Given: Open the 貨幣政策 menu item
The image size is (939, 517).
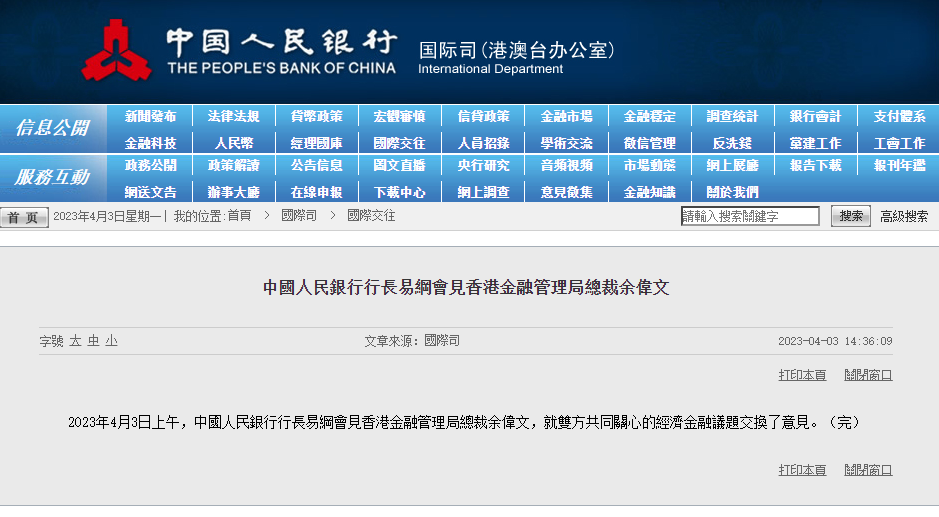Looking at the screenshot, I should pos(317,117).
